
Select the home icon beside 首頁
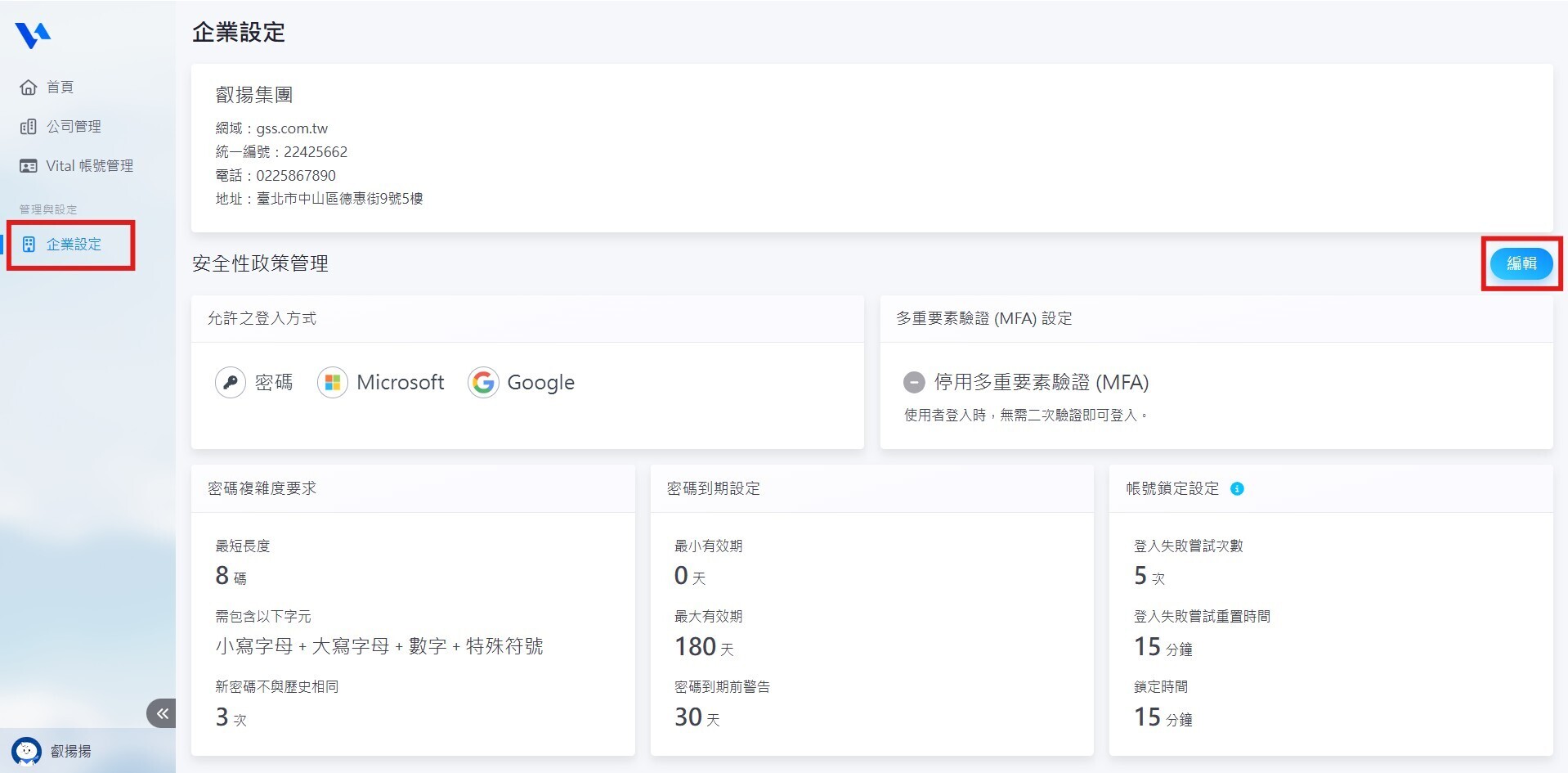point(28,87)
